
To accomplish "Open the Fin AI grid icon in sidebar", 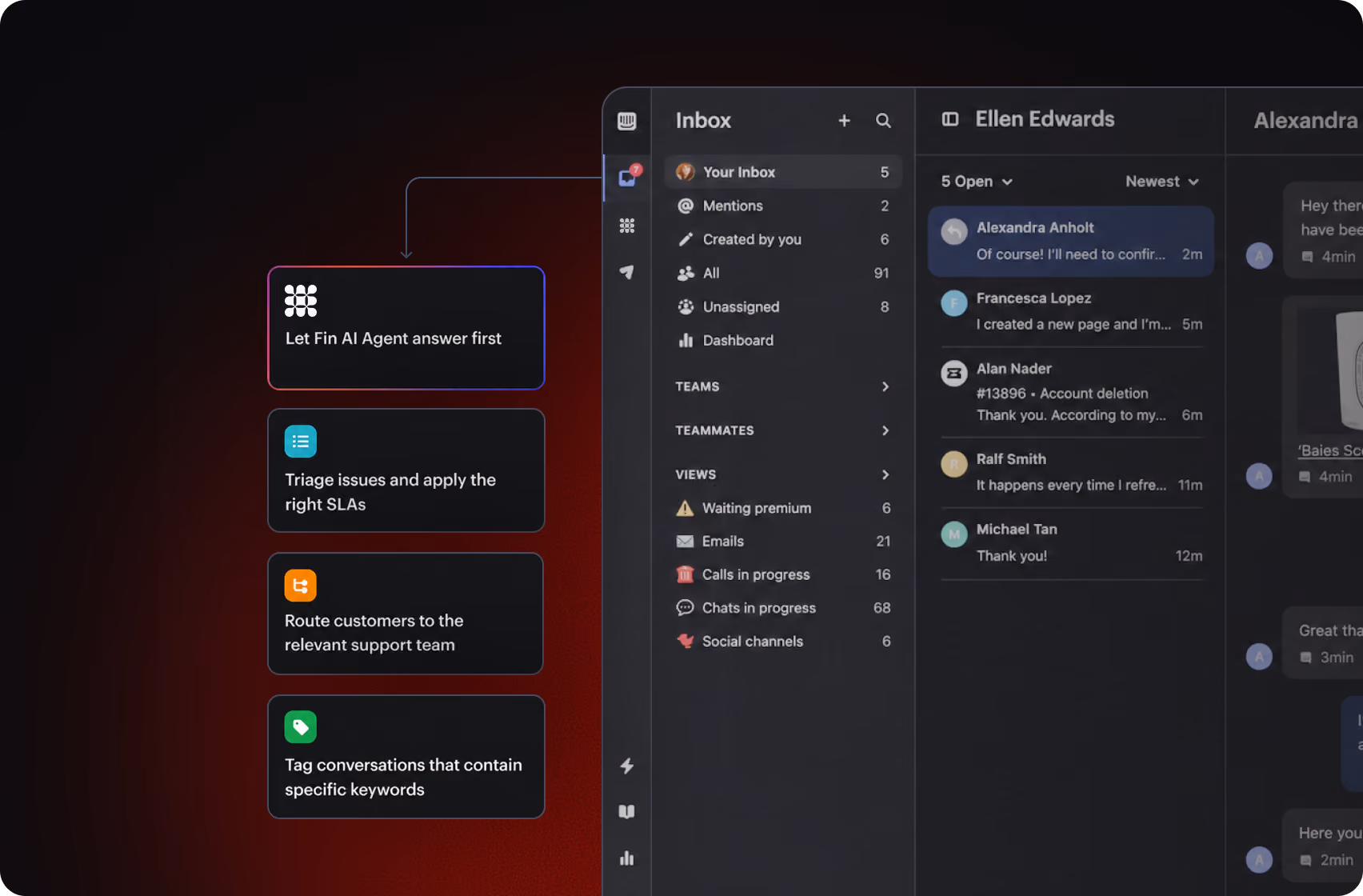I will (x=627, y=226).
